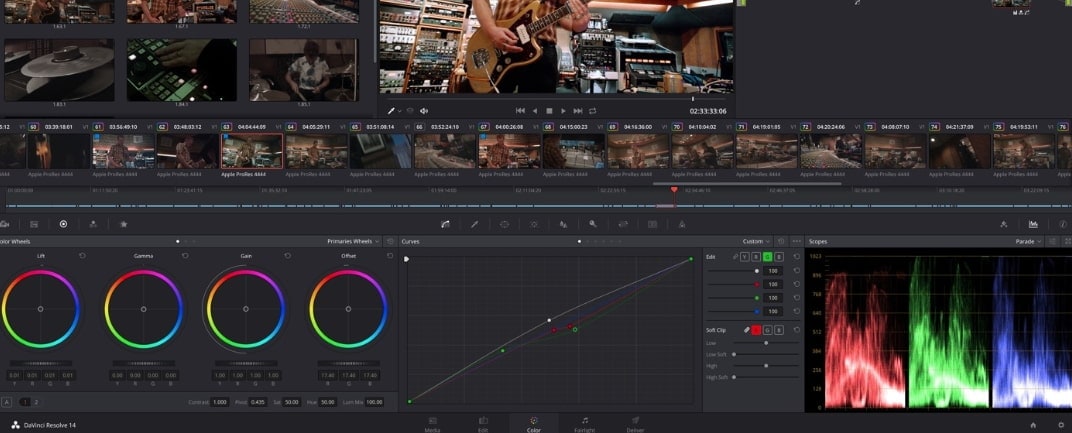Viewport: 1072px width, 433px height.
Task: Mute the viewer audio
Action: [x=424, y=111]
